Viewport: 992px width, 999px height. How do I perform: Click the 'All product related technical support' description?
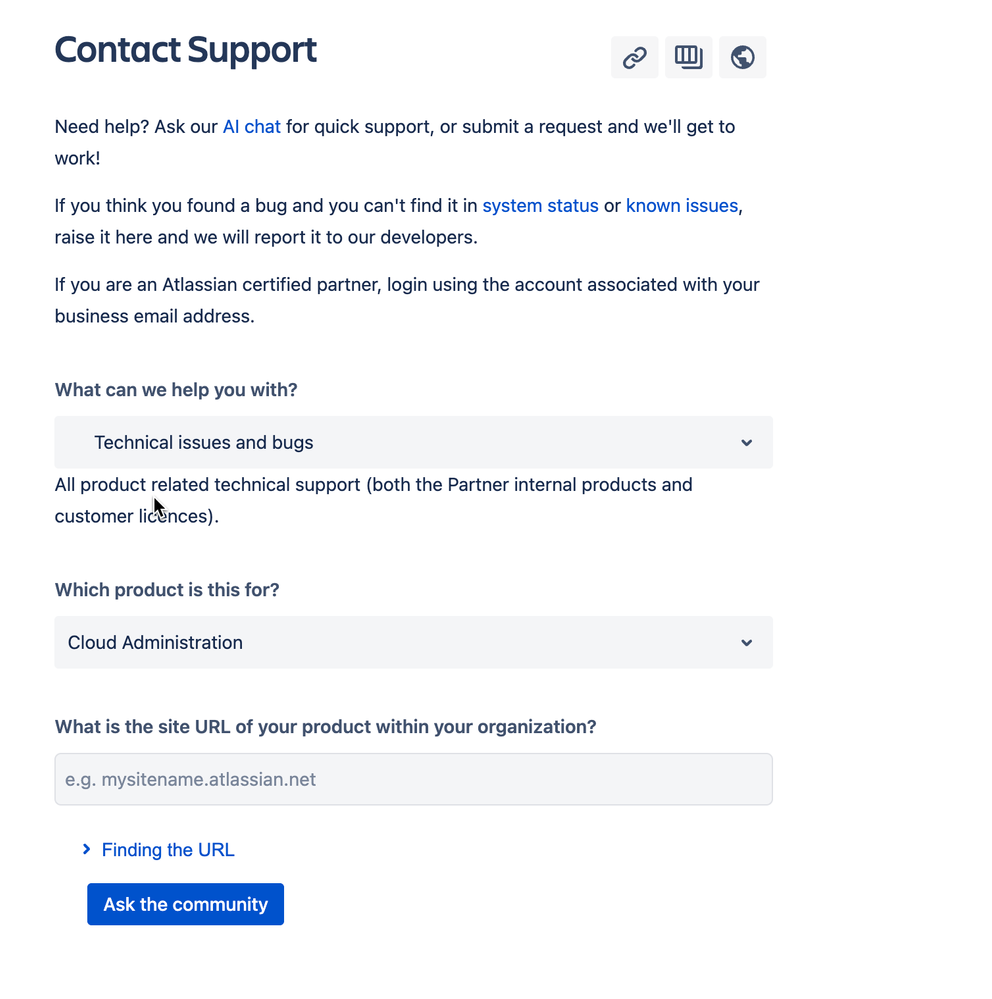pos(373,500)
